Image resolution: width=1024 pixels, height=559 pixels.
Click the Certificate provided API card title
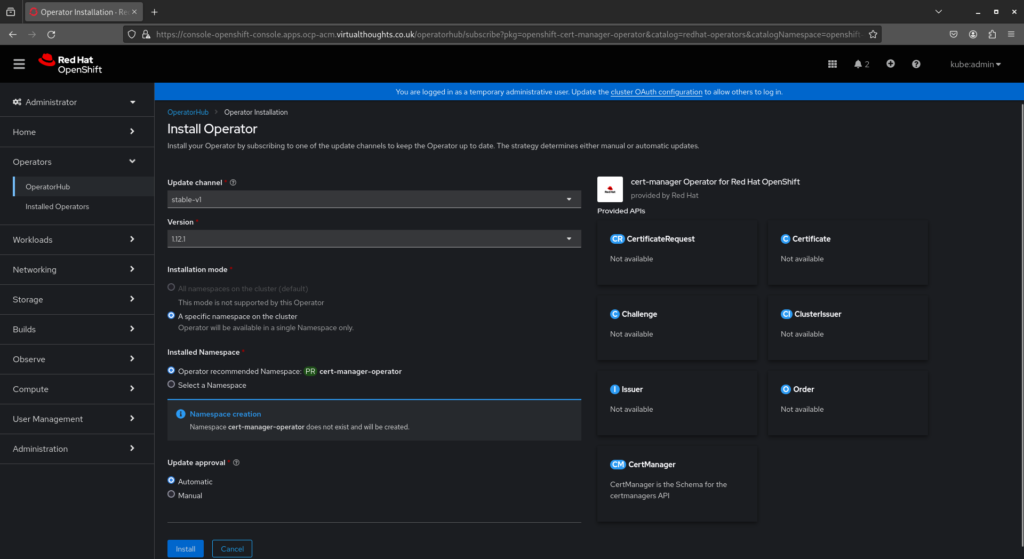(812, 239)
